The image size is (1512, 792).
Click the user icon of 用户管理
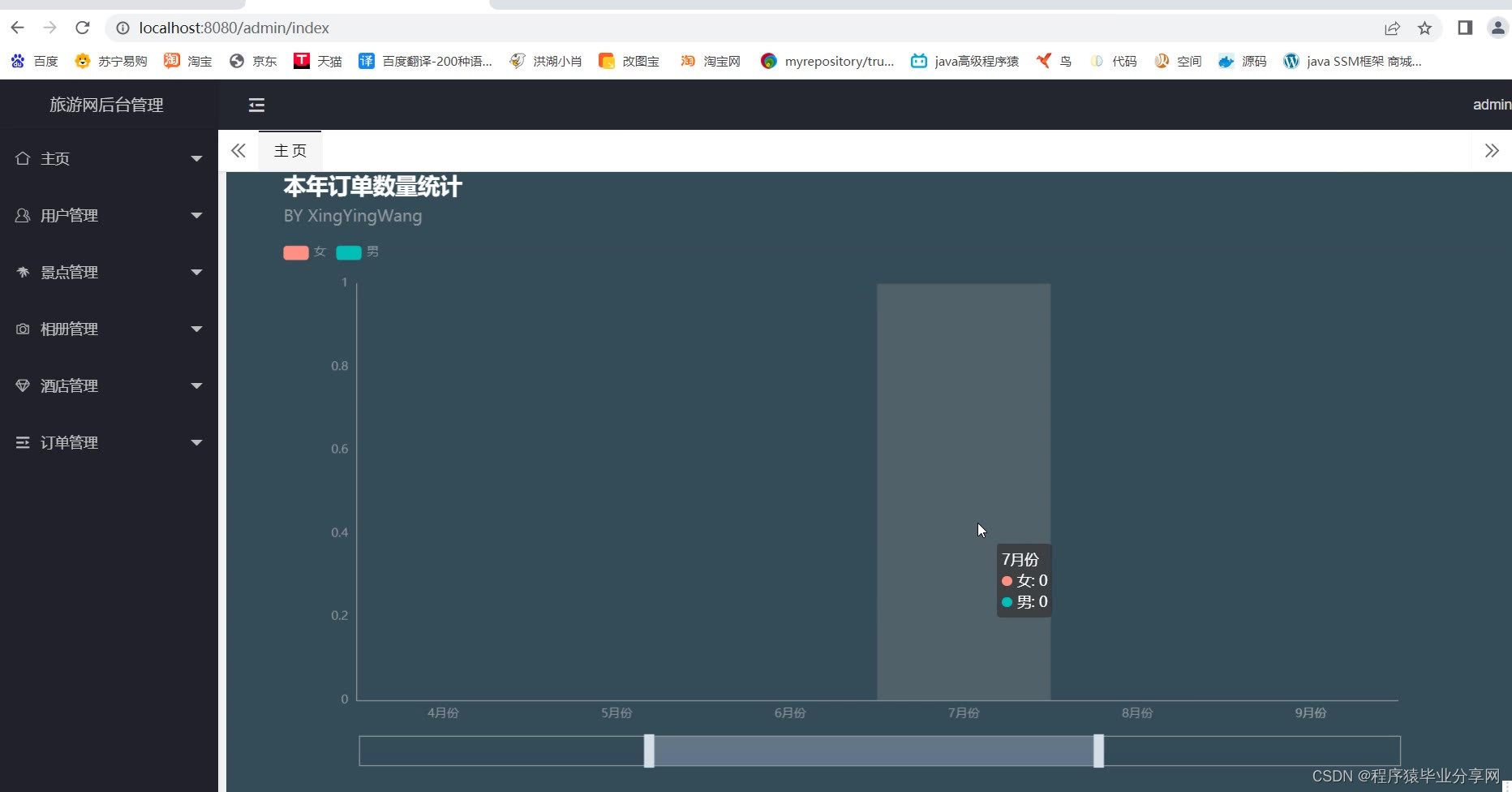coord(23,215)
